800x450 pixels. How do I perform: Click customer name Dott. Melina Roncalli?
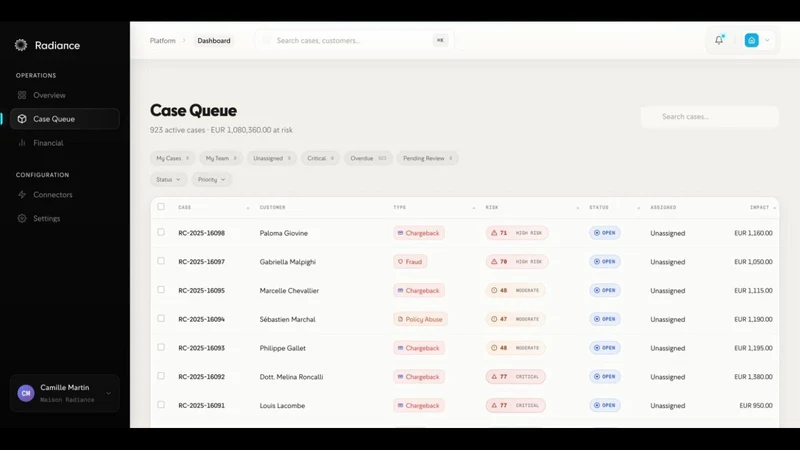(291, 377)
